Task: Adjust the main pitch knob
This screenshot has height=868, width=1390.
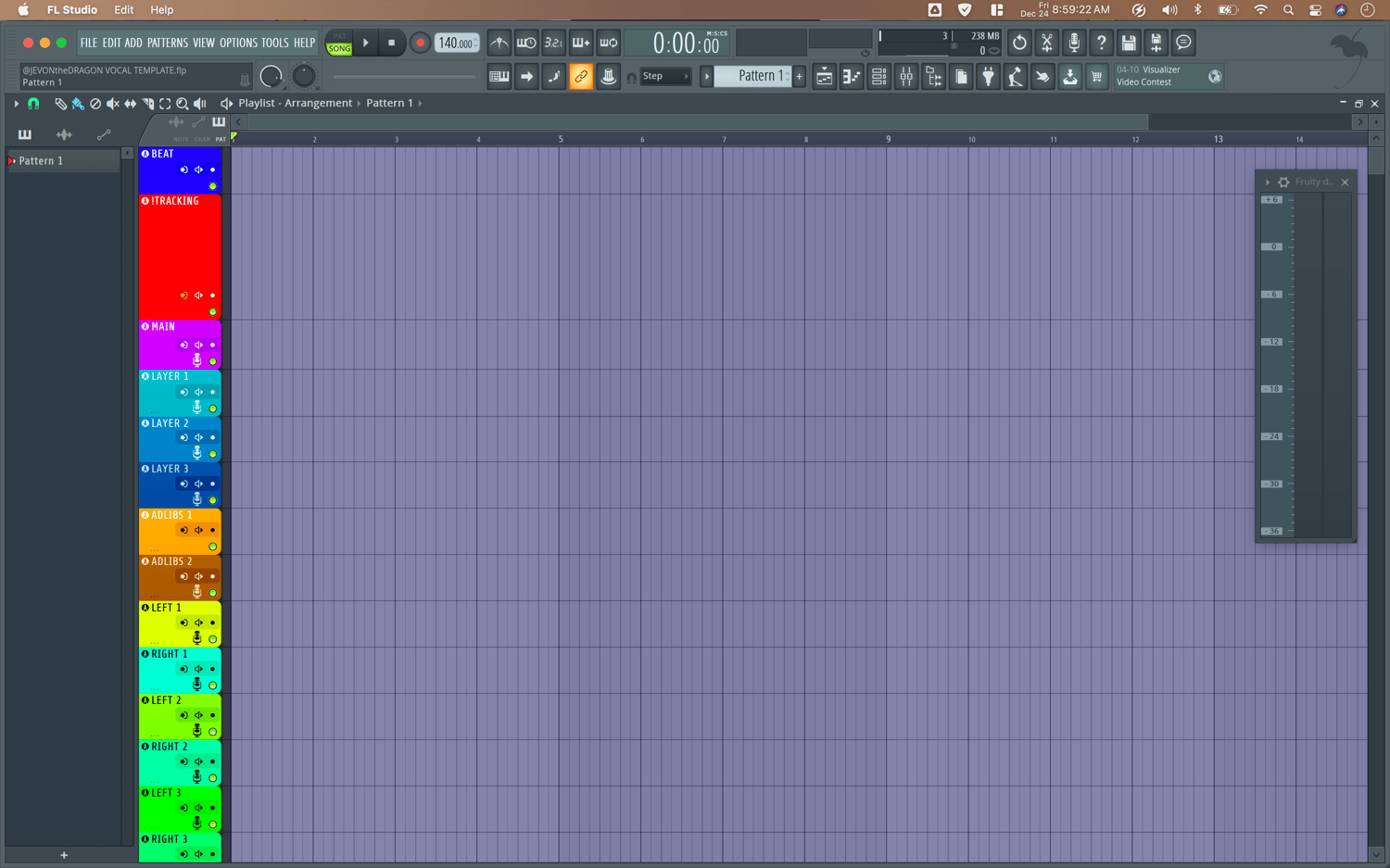Action: click(x=303, y=76)
